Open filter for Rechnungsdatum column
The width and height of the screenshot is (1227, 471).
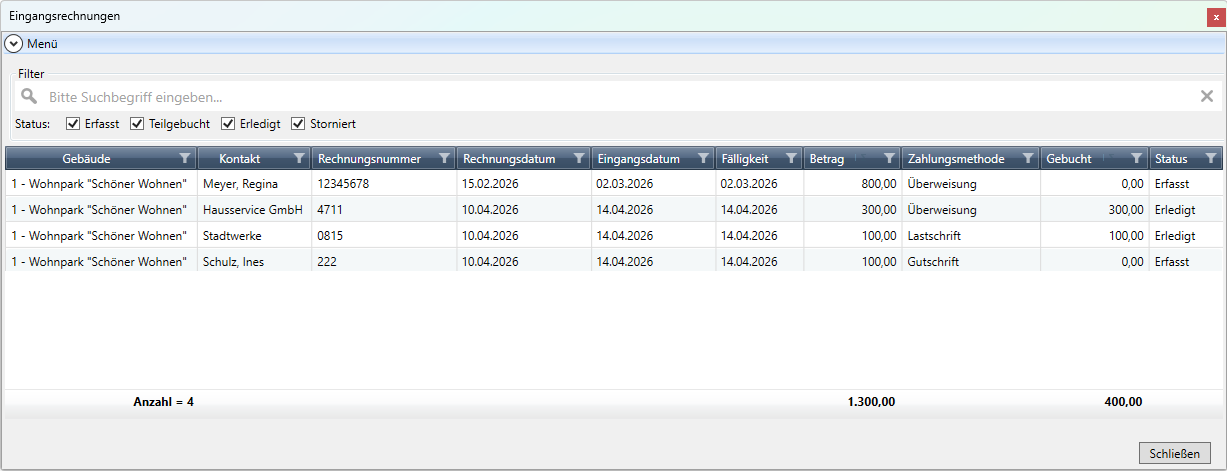pos(577,158)
